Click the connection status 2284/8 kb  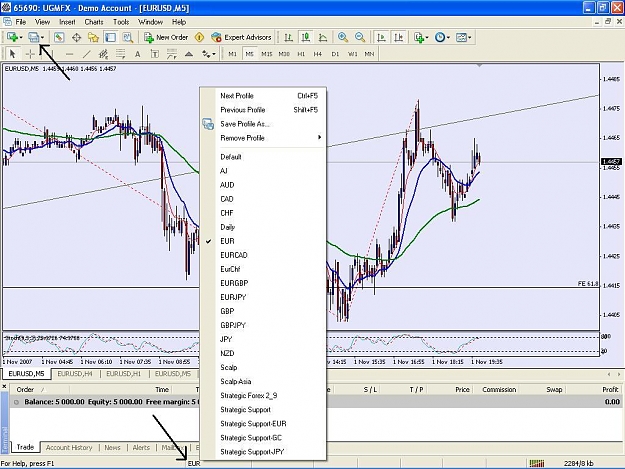(577, 463)
